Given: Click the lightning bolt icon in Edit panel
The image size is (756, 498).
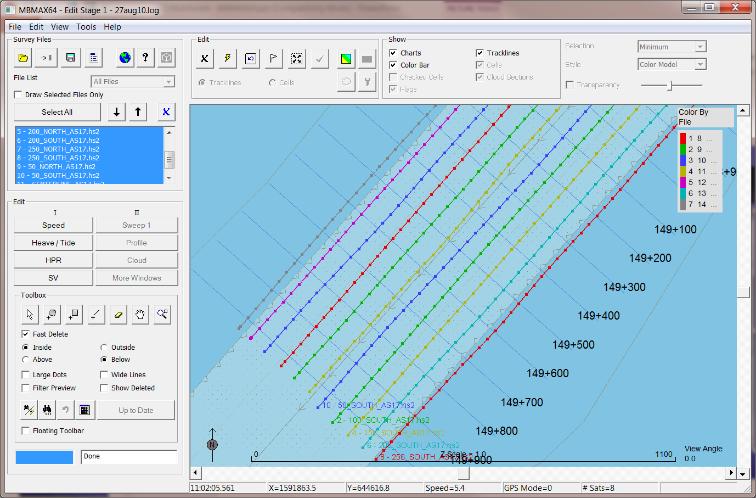Looking at the screenshot, I should tap(227, 59).
